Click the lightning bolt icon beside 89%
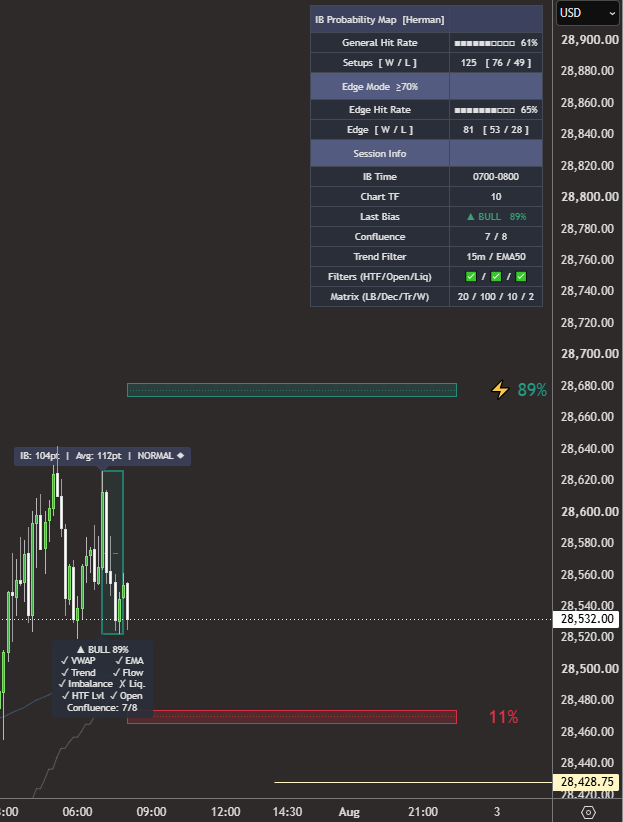This screenshot has width=623, height=822. [x=500, y=390]
